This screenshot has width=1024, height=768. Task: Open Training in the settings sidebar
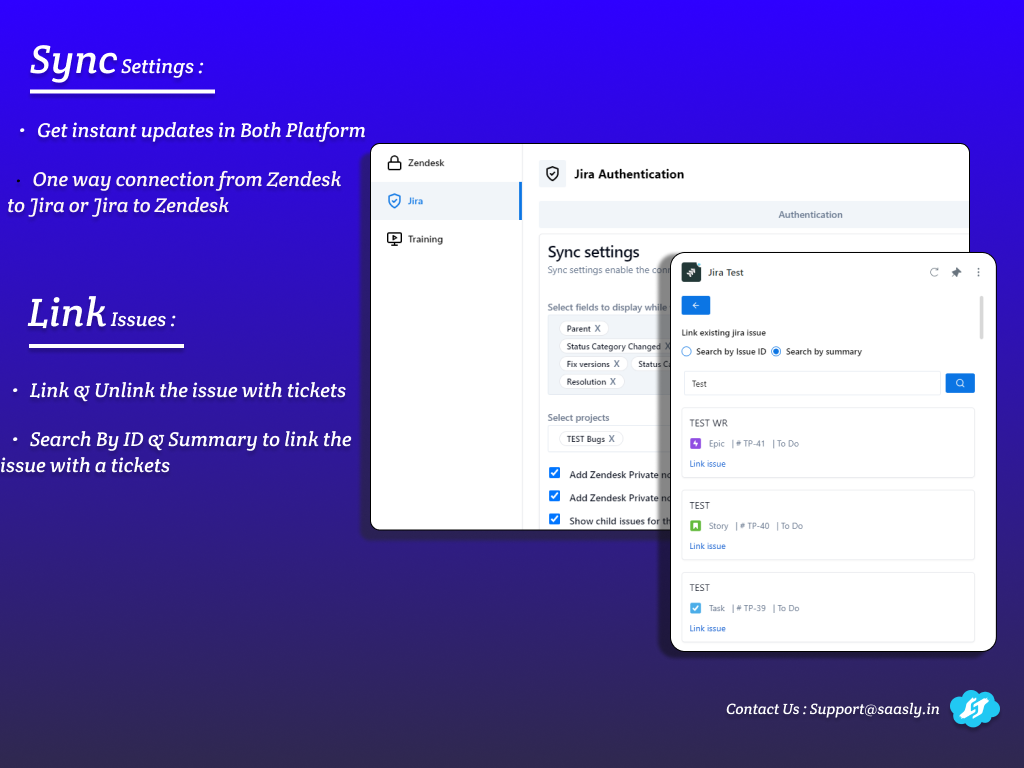tap(425, 239)
